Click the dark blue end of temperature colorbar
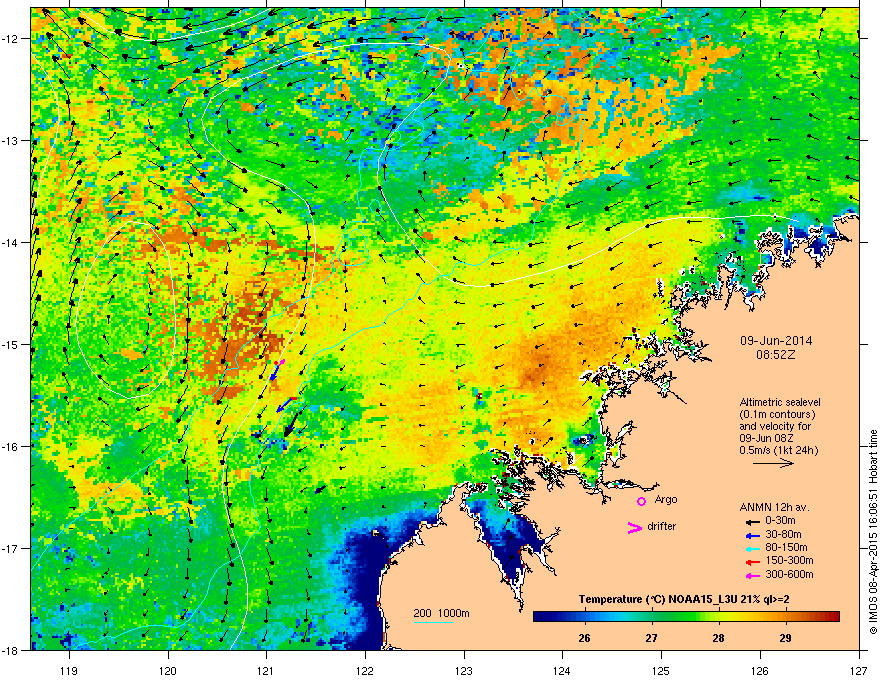 click(540, 617)
